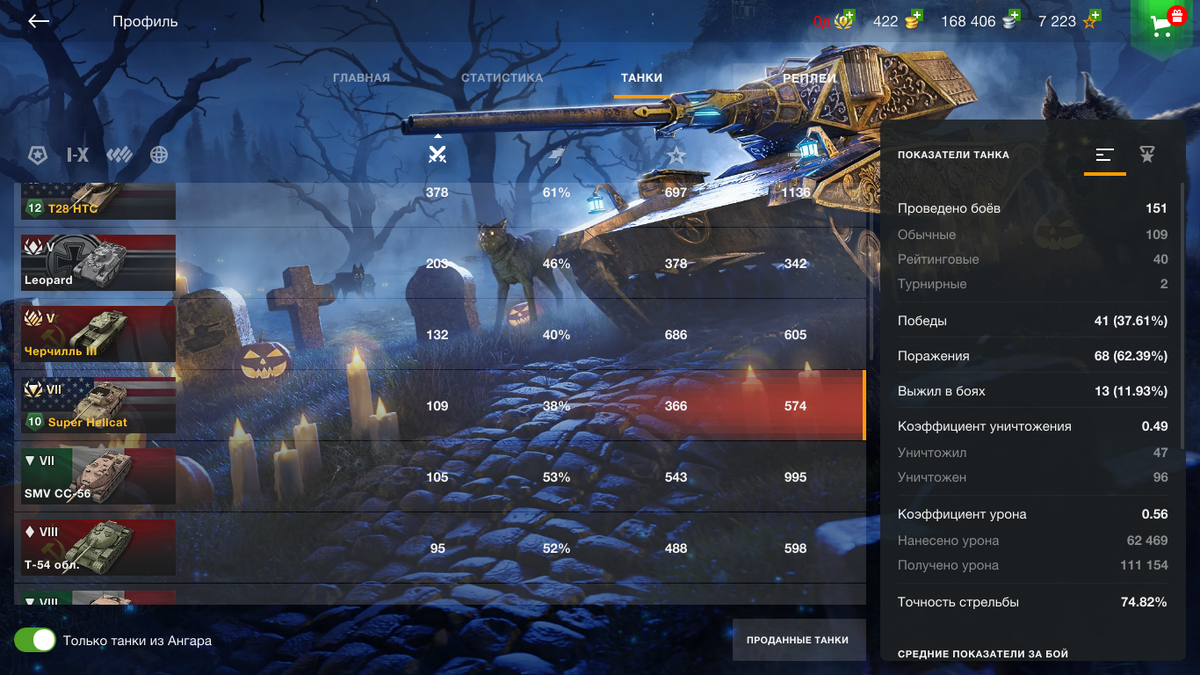Click Т-54 обл. battles value 95

pos(437,548)
